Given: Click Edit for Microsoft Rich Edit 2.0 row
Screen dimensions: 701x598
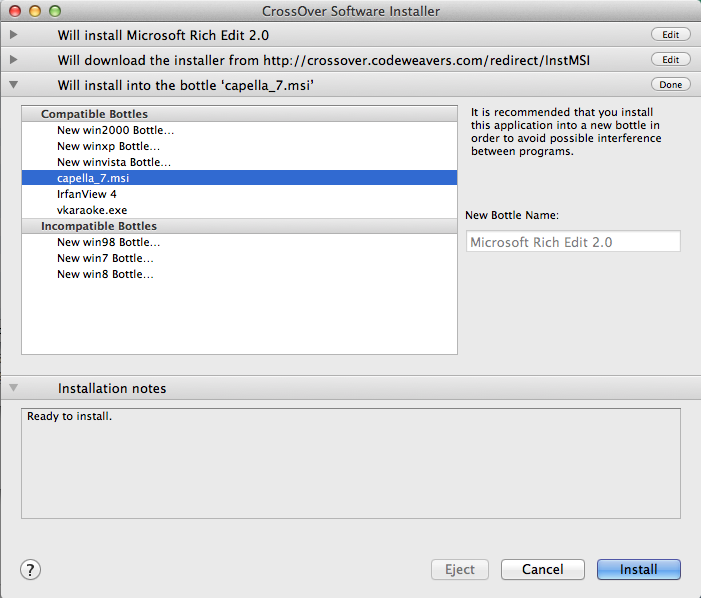Looking at the screenshot, I should click(671, 34).
